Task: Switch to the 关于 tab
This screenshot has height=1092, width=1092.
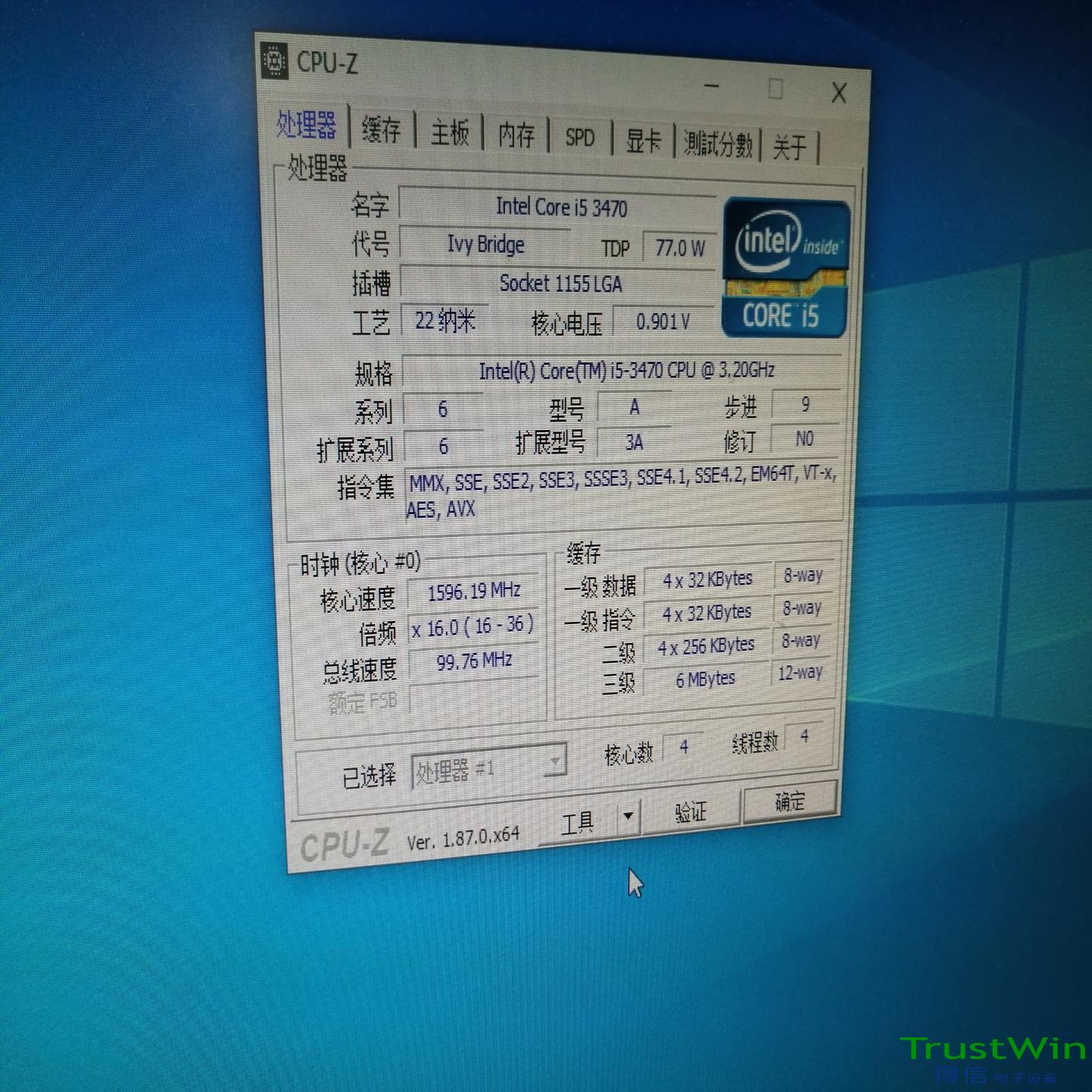Action: tap(789, 147)
